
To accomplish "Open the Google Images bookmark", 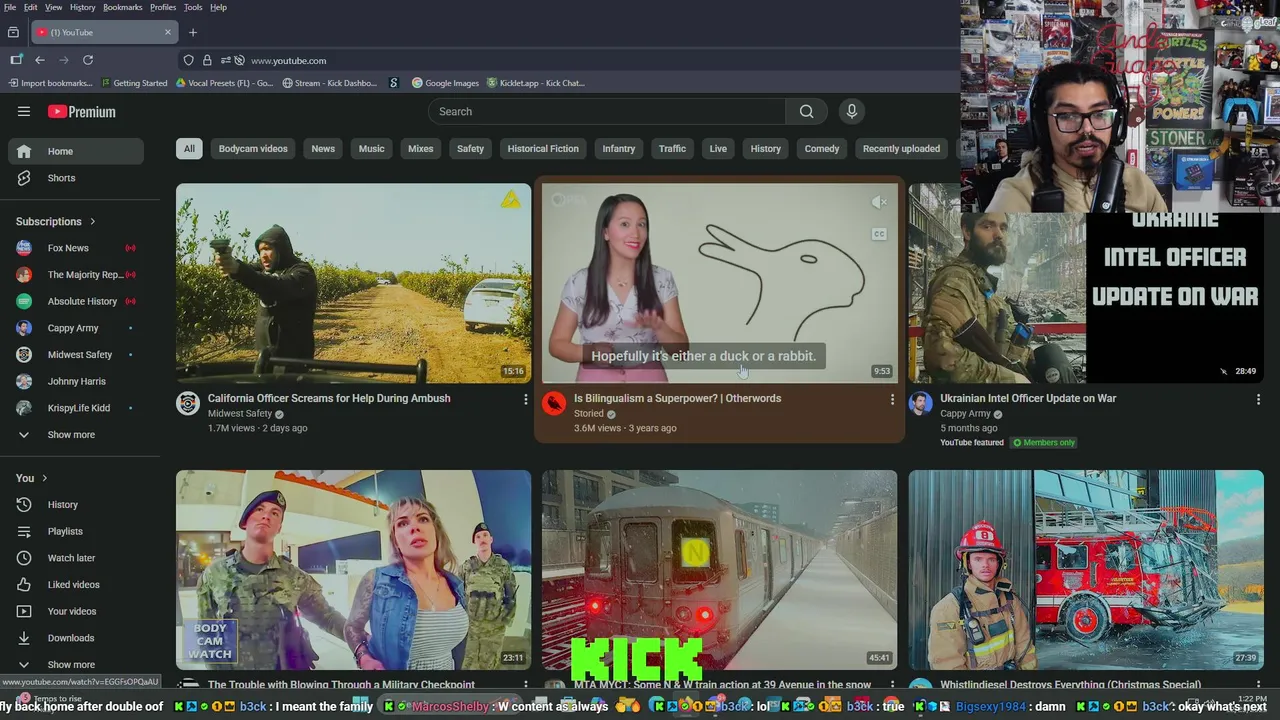I will pyautogui.click(x=445, y=83).
